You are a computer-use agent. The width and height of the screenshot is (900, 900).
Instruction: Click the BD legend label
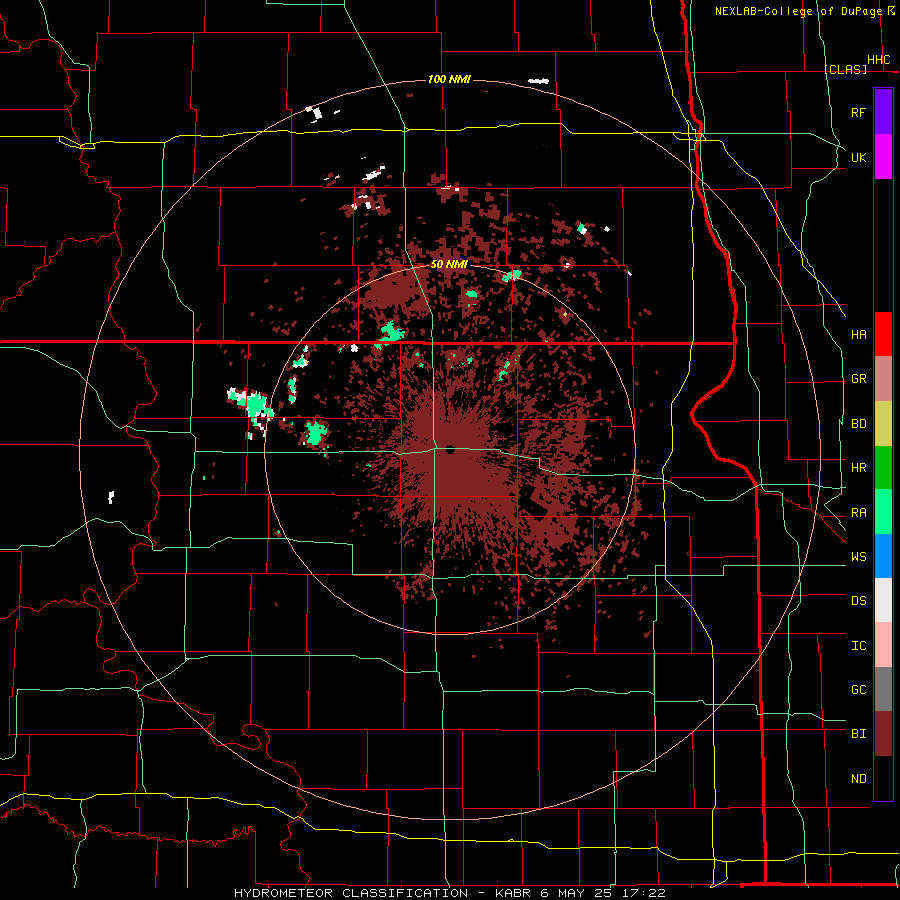pos(858,424)
